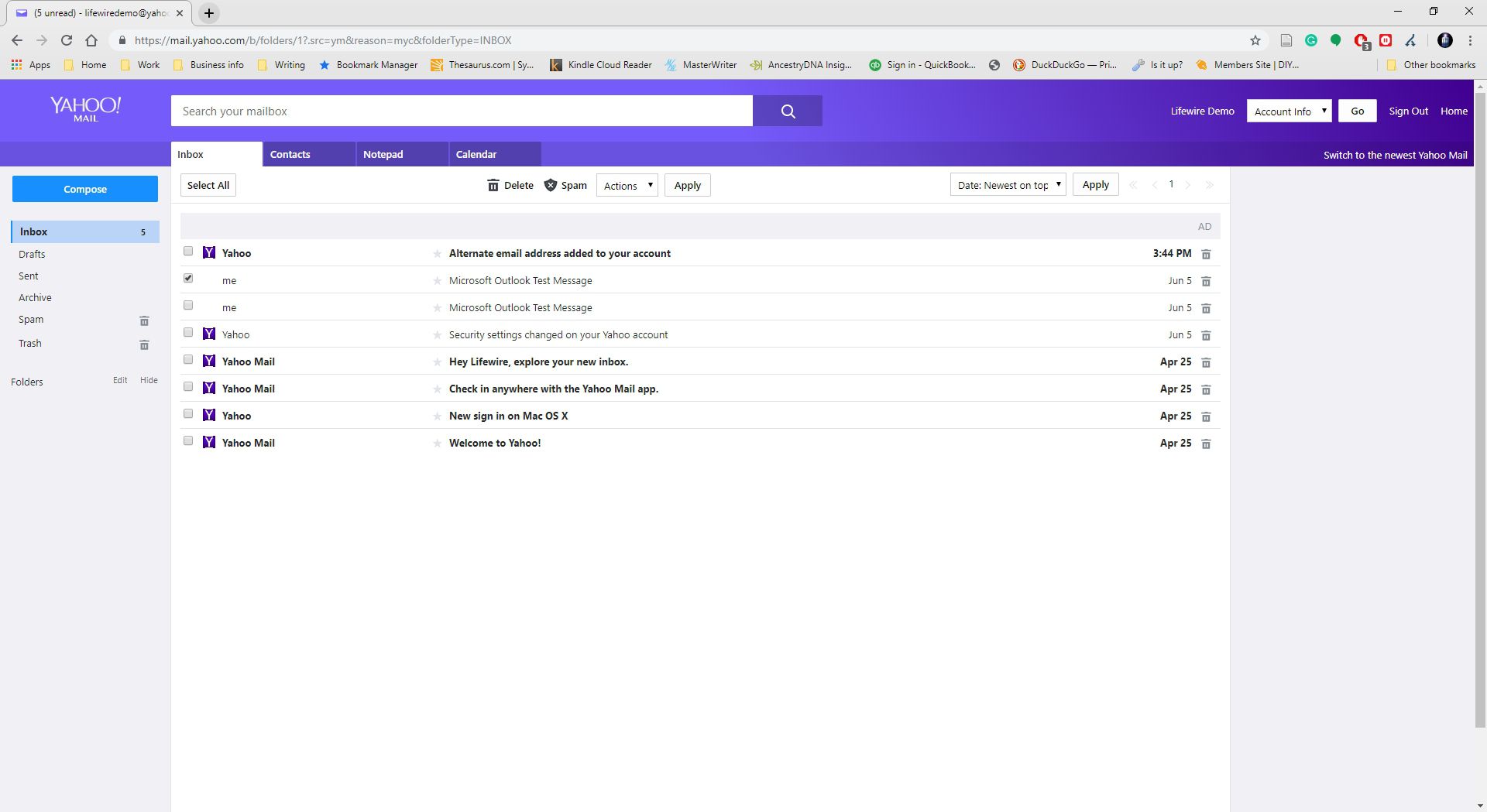
Task: Star the 'Welcome to Yahoo!' message
Action: 437,444
